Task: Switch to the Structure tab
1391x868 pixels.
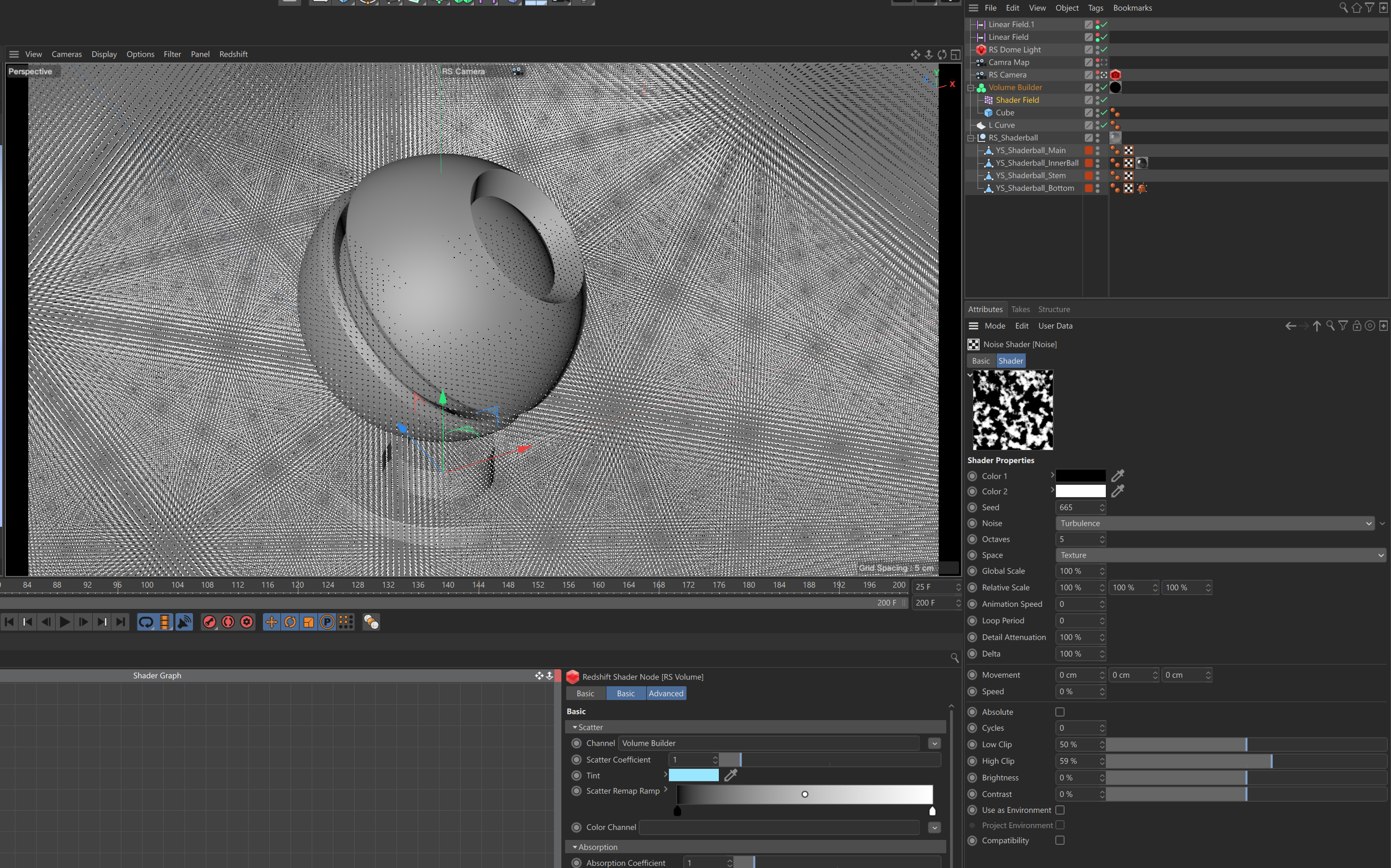Action: (1054, 309)
